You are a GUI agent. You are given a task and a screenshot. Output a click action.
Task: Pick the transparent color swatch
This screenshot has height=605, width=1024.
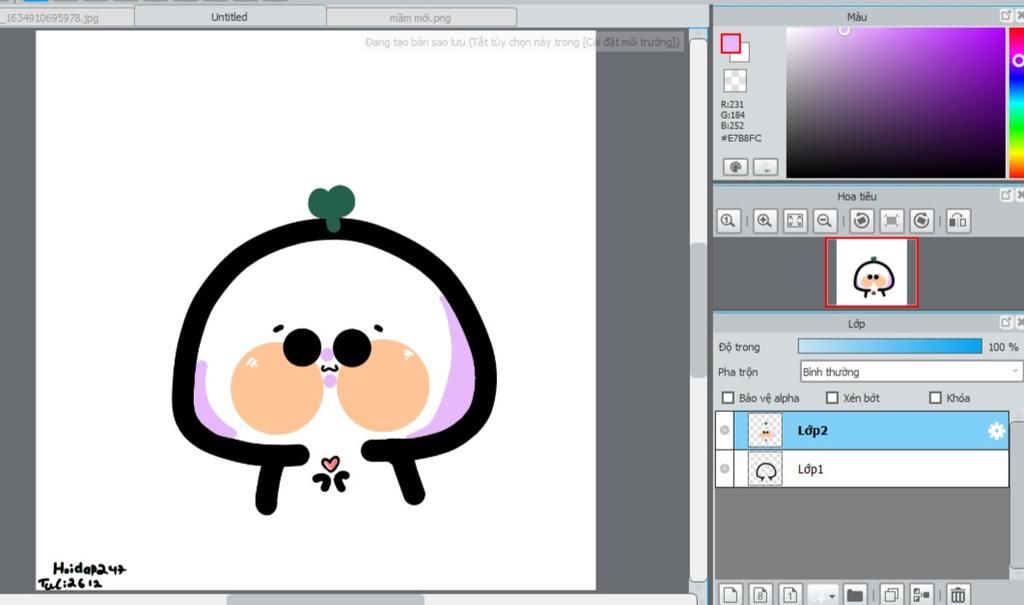tap(735, 81)
